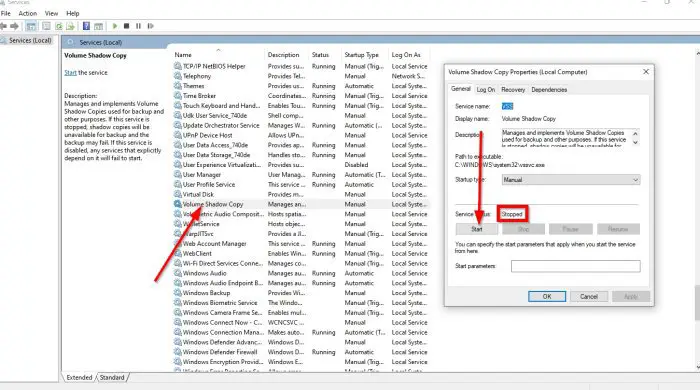Click the Forward arrow in the toolbar
This screenshot has height=390, width=700.
click(x=14, y=26)
